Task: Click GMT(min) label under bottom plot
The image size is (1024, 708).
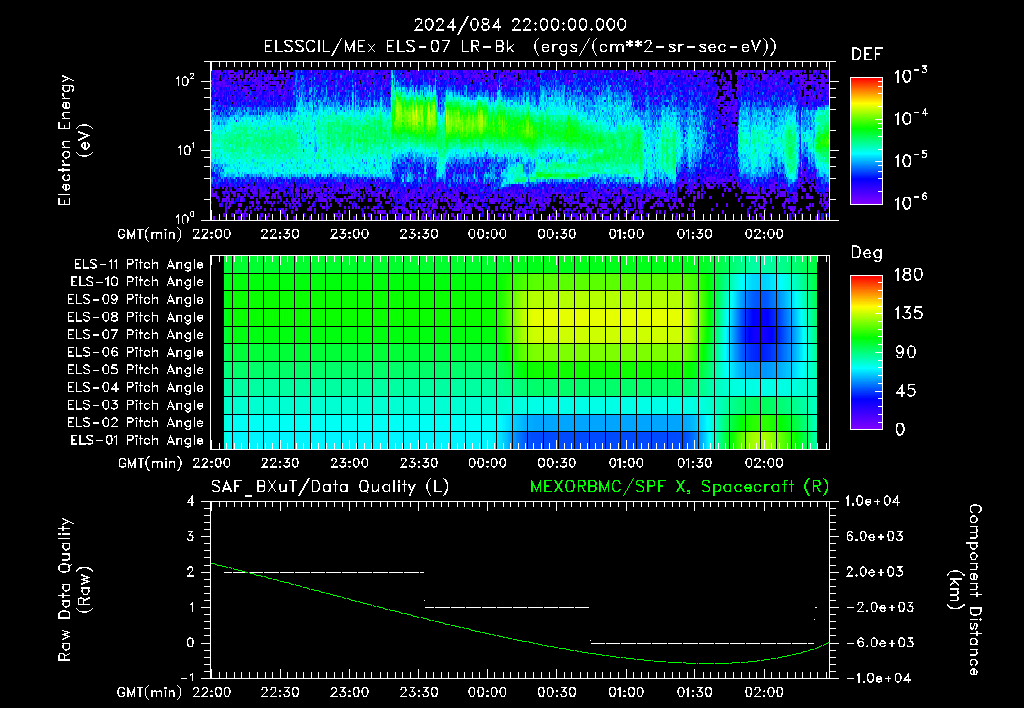Action: coord(150,692)
